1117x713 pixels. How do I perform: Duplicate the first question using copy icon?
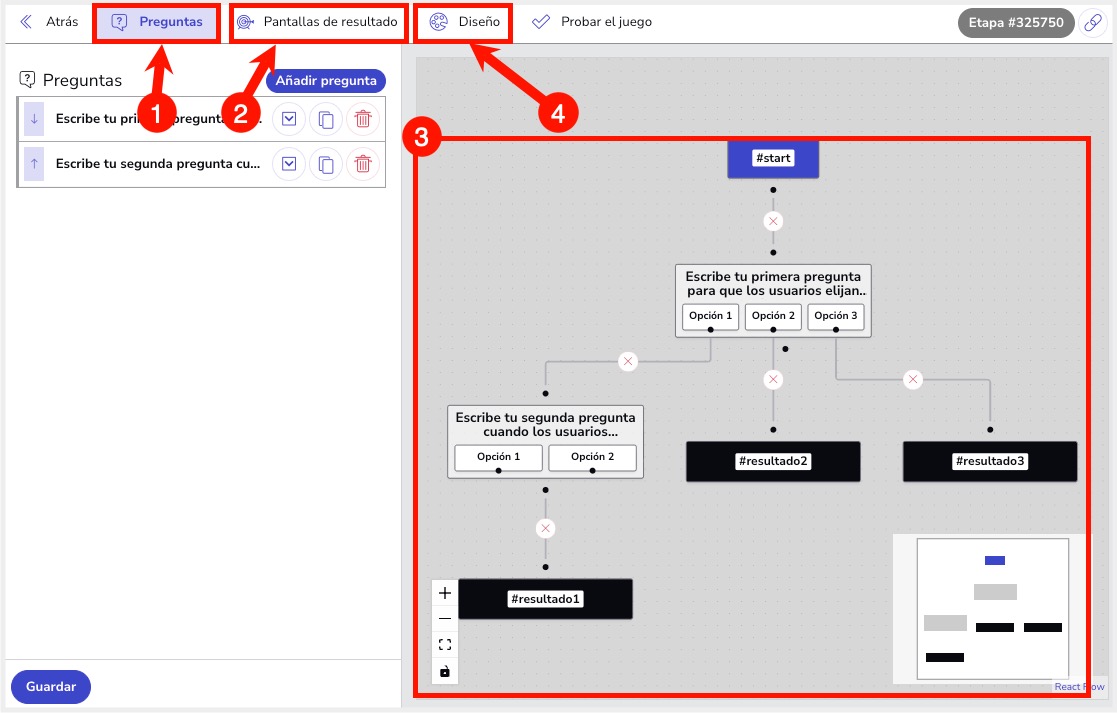click(x=326, y=119)
